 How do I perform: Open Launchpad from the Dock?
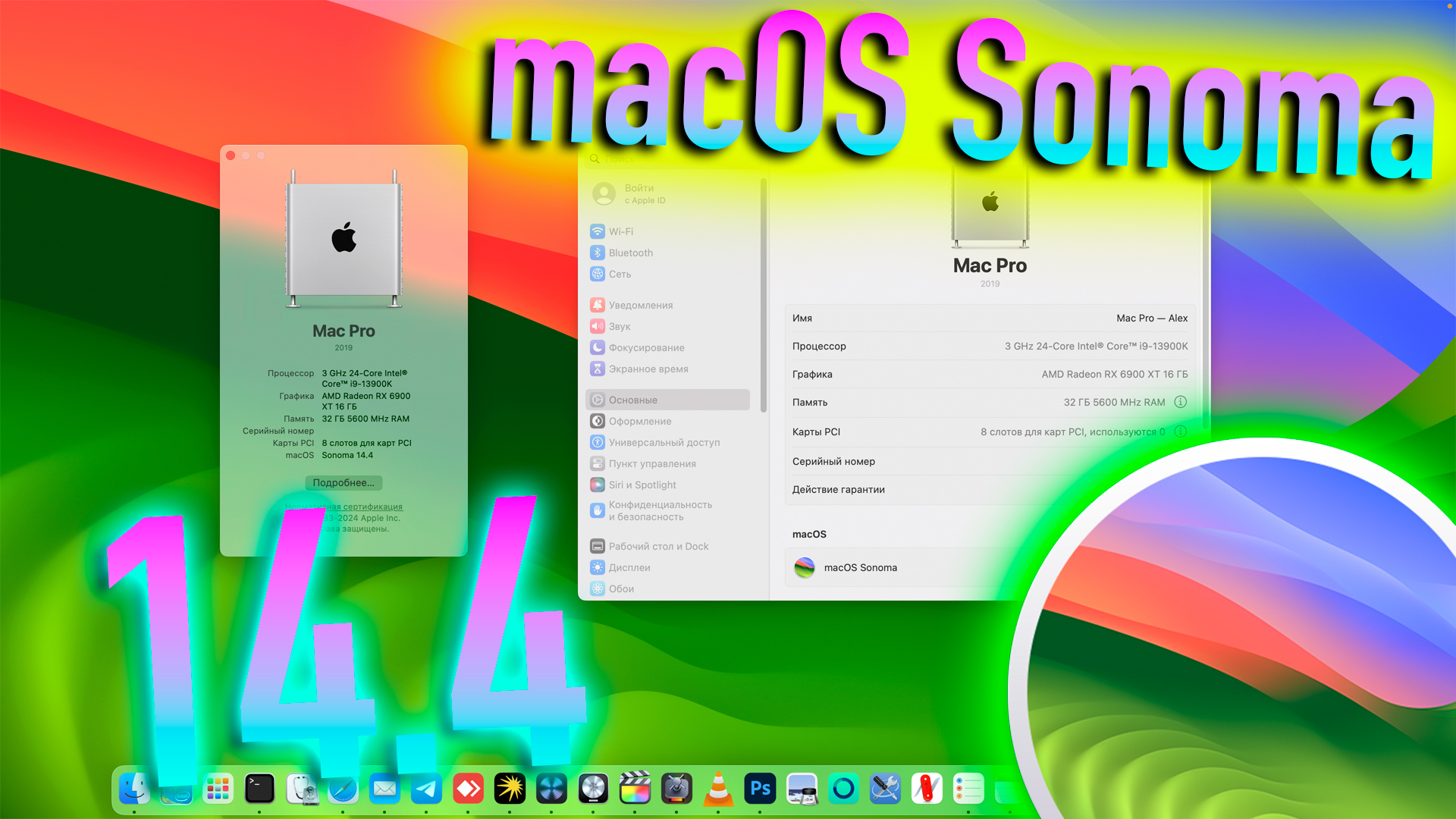click(218, 789)
